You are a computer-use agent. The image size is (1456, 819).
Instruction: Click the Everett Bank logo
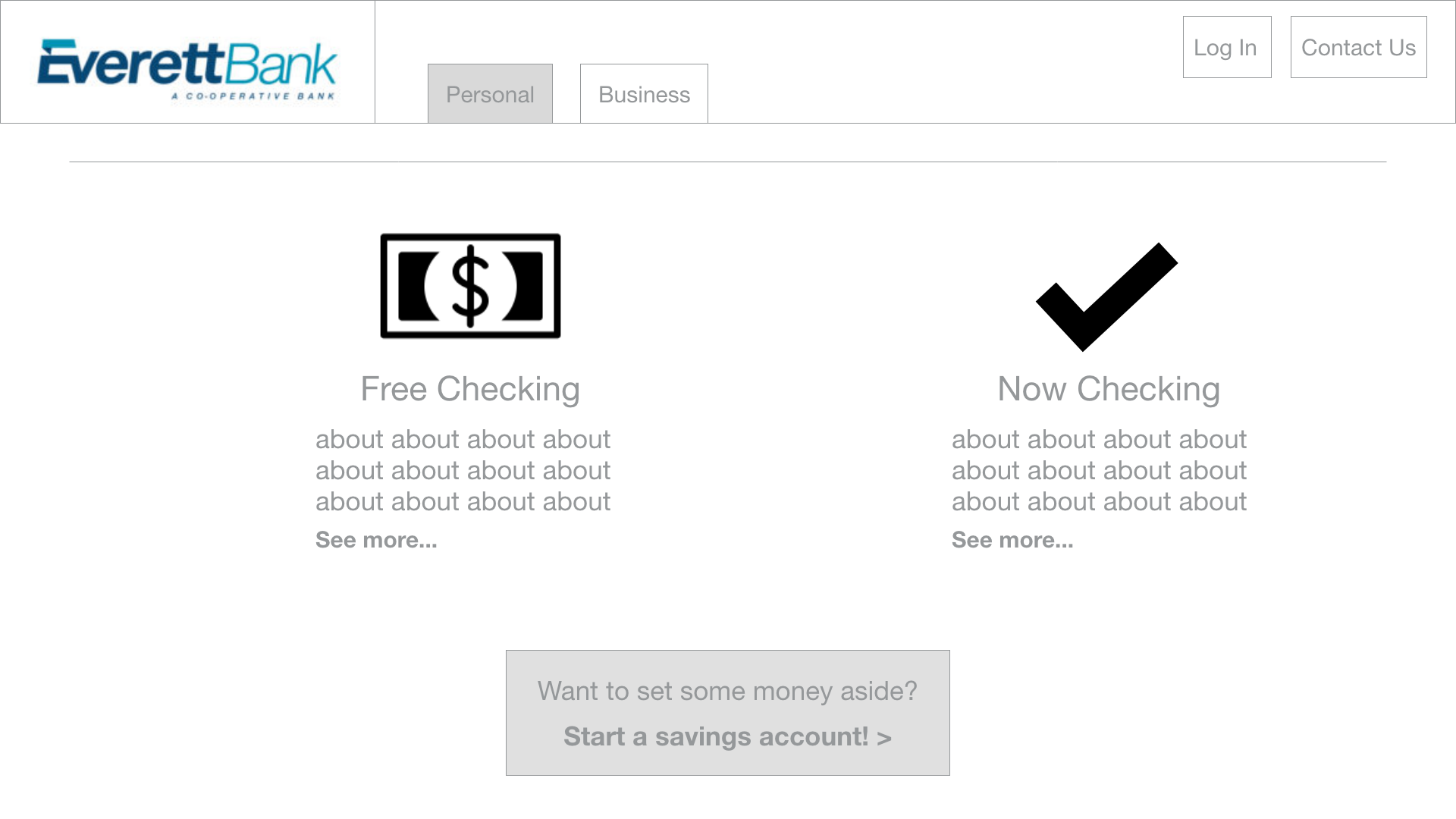pos(187,70)
